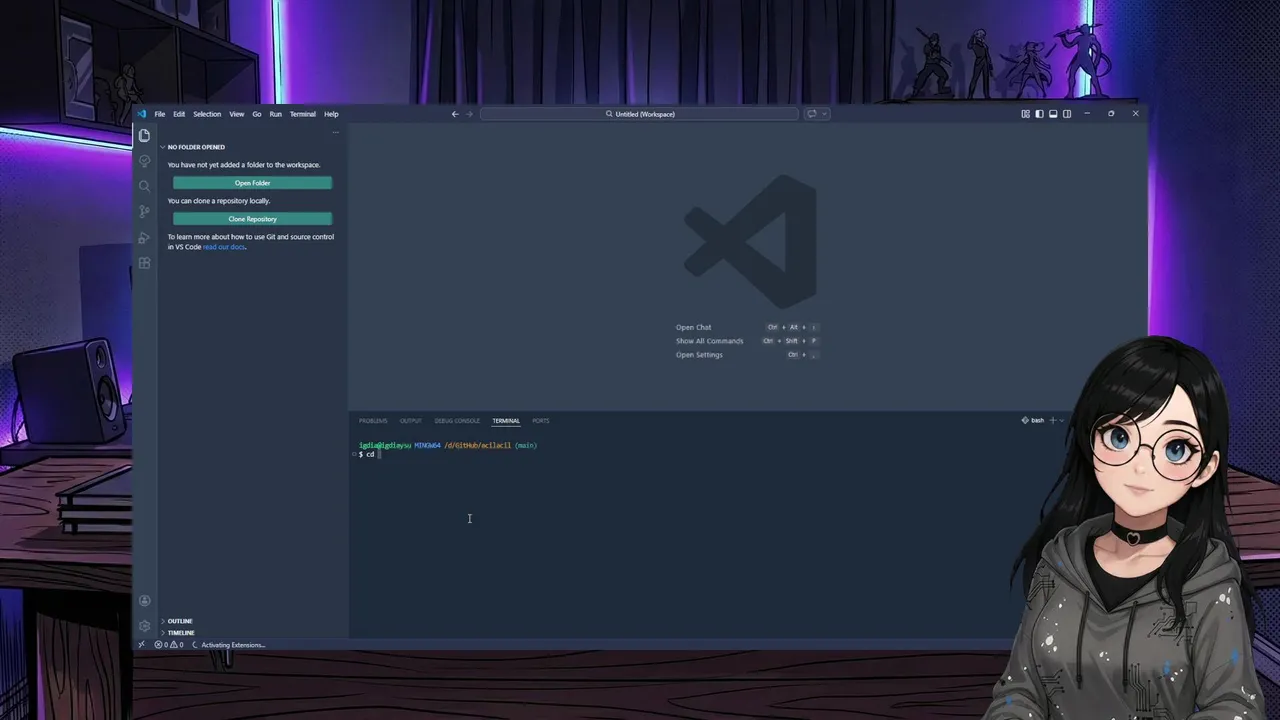The height and width of the screenshot is (720, 1280).
Task: Open the terminal launch profile dropdown
Action: 1061,420
